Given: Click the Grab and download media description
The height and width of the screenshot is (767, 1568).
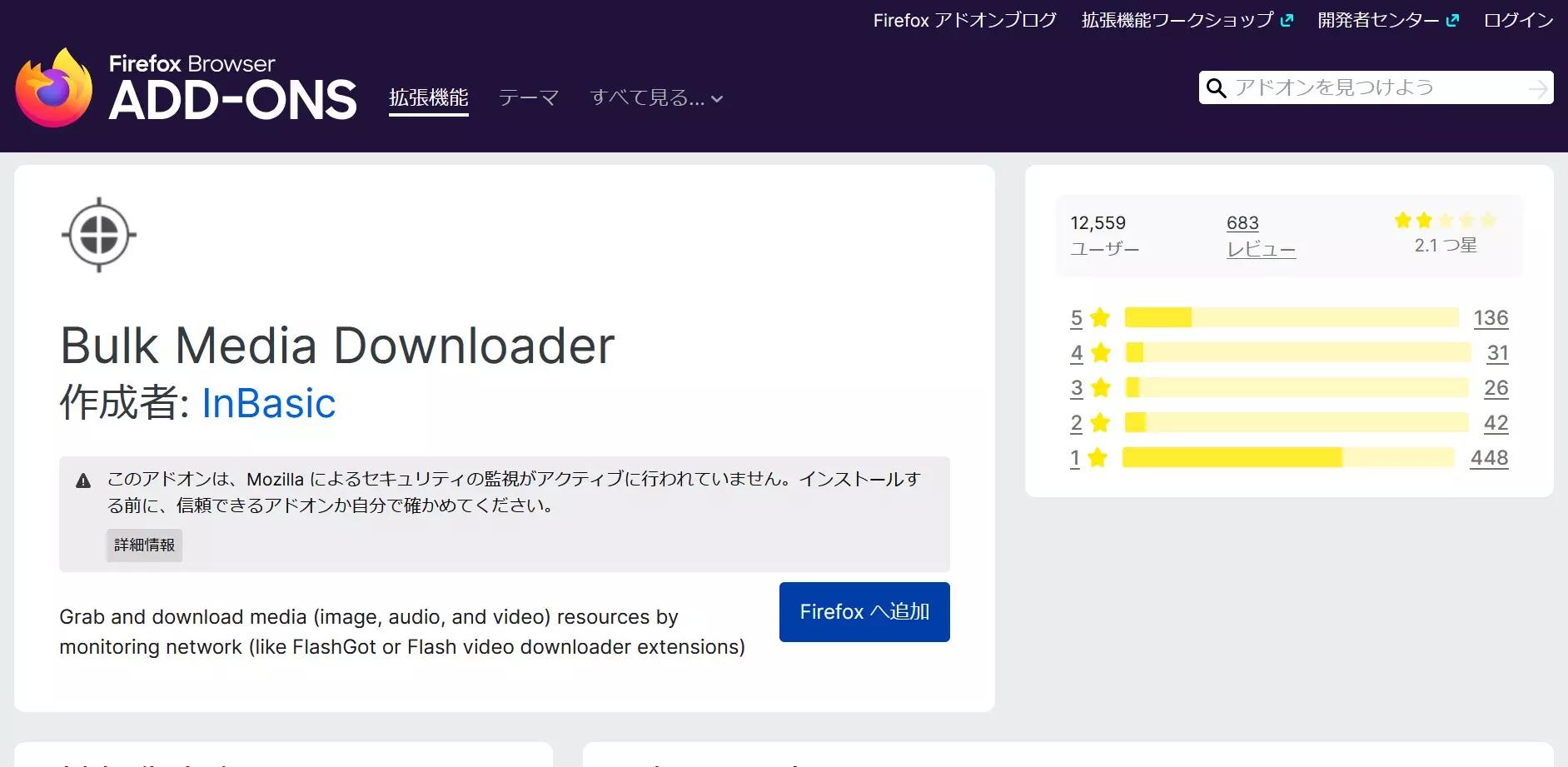Looking at the screenshot, I should click(402, 632).
